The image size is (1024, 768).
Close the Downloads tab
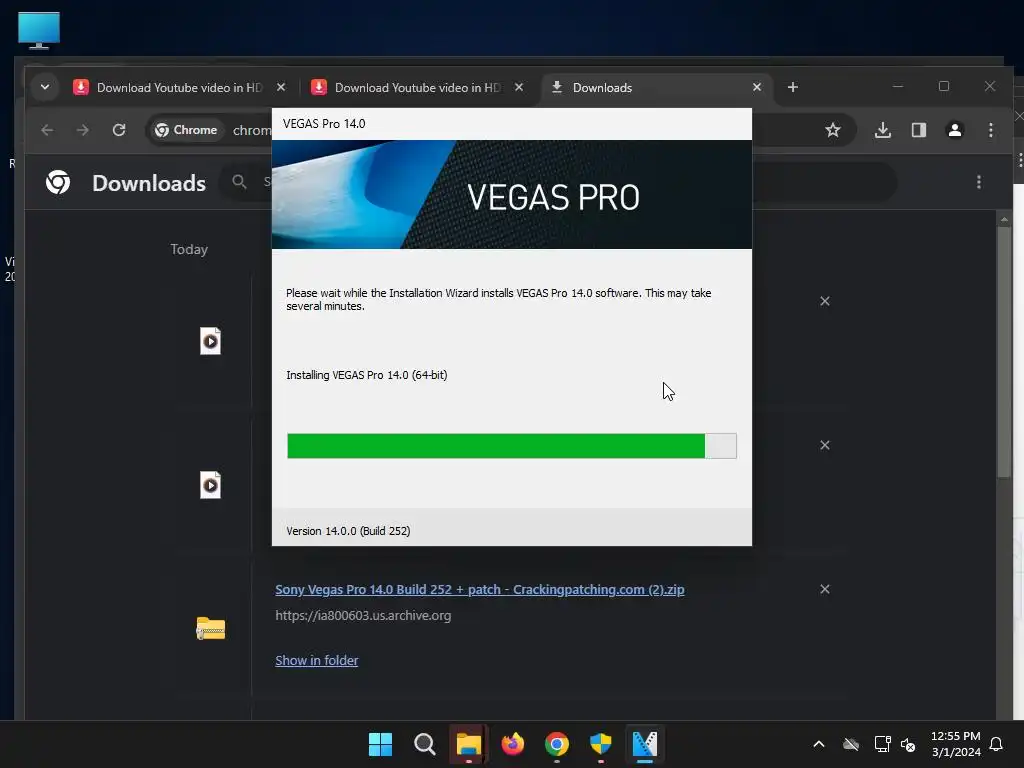click(757, 87)
